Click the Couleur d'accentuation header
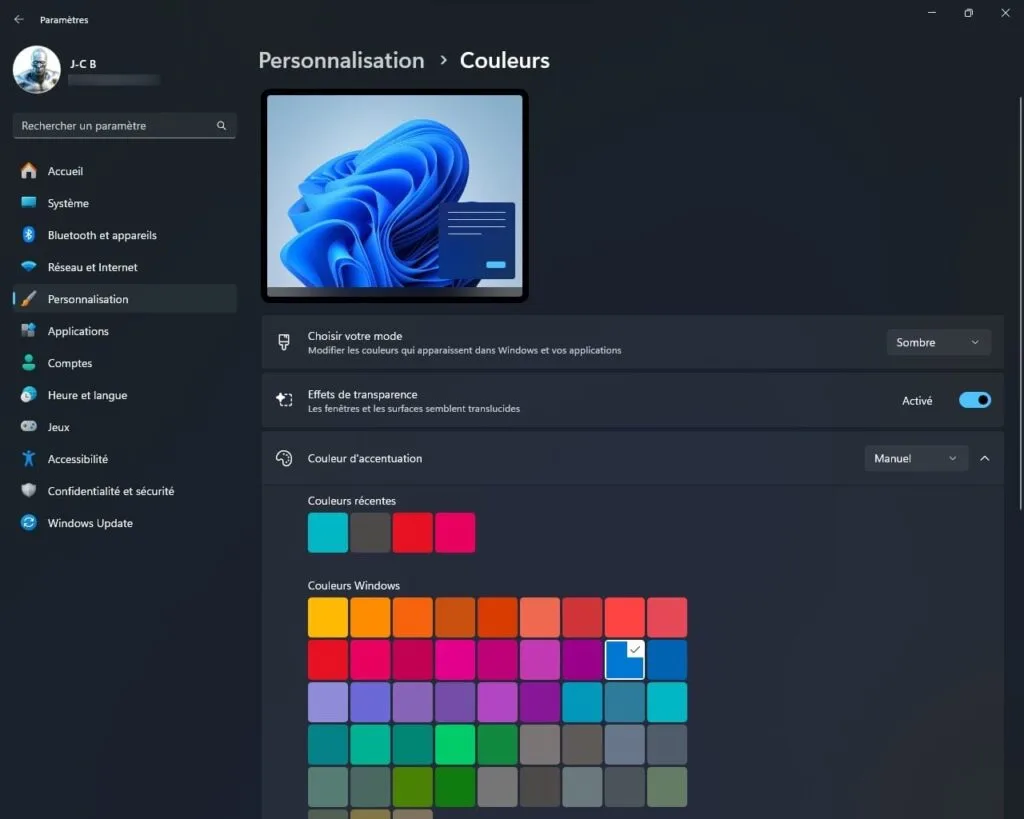Screen dimensions: 1024x819 coord(365,458)
